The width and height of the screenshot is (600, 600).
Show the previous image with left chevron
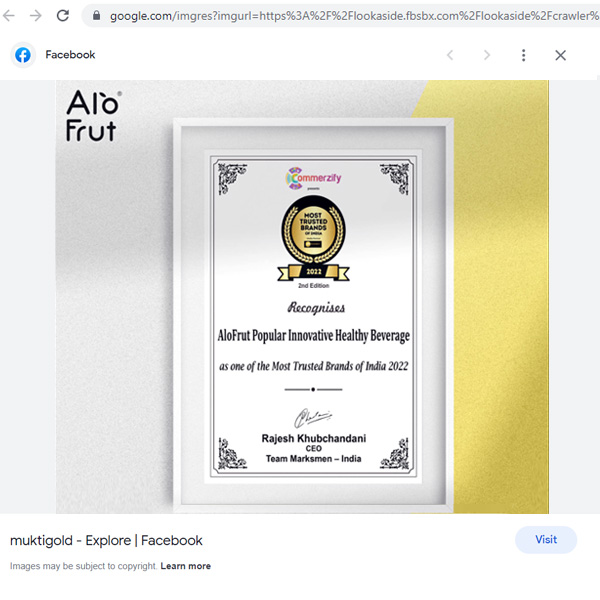point(450,55)
